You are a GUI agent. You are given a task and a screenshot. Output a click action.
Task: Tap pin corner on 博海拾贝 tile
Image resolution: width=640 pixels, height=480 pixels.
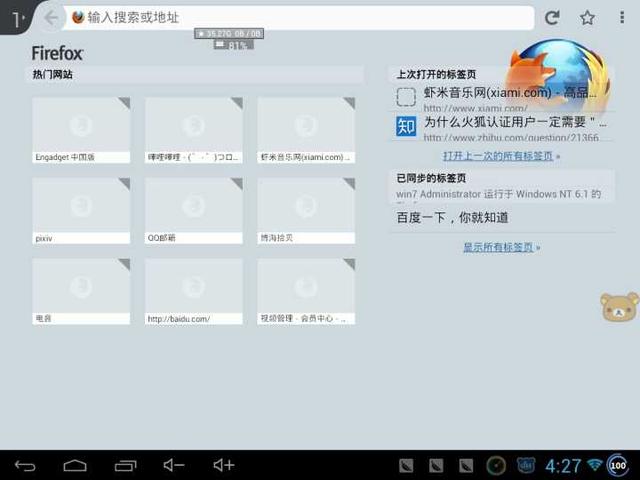(350, 183)
